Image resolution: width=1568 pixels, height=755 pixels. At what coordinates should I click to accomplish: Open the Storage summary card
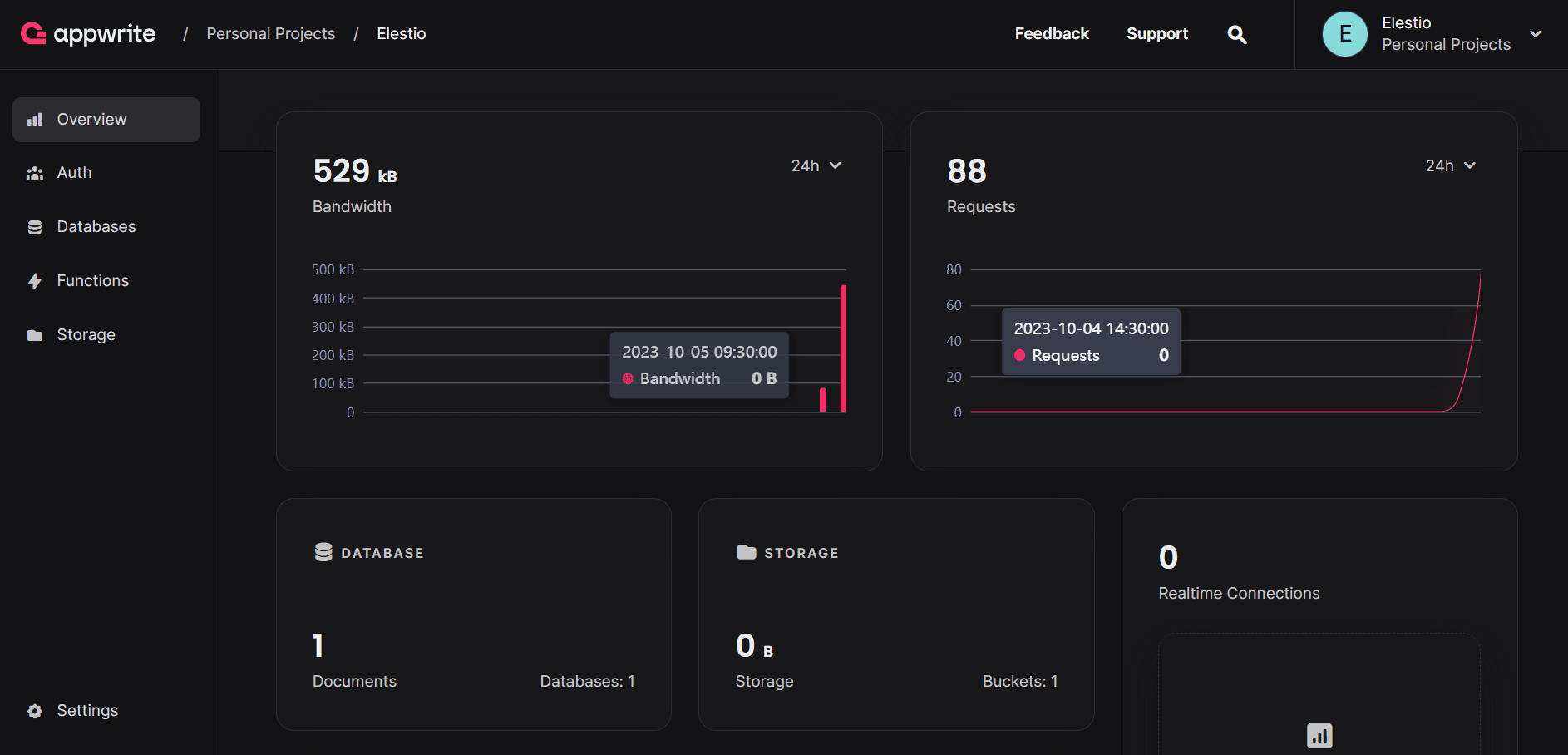(x=896, y=614)
